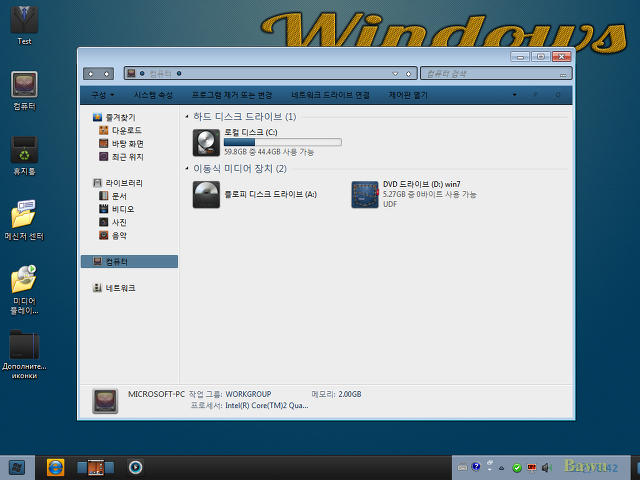The image size is (640, 480).
Task: Open 문서 library
Action: pyautogui.click(x=113, y=196)
